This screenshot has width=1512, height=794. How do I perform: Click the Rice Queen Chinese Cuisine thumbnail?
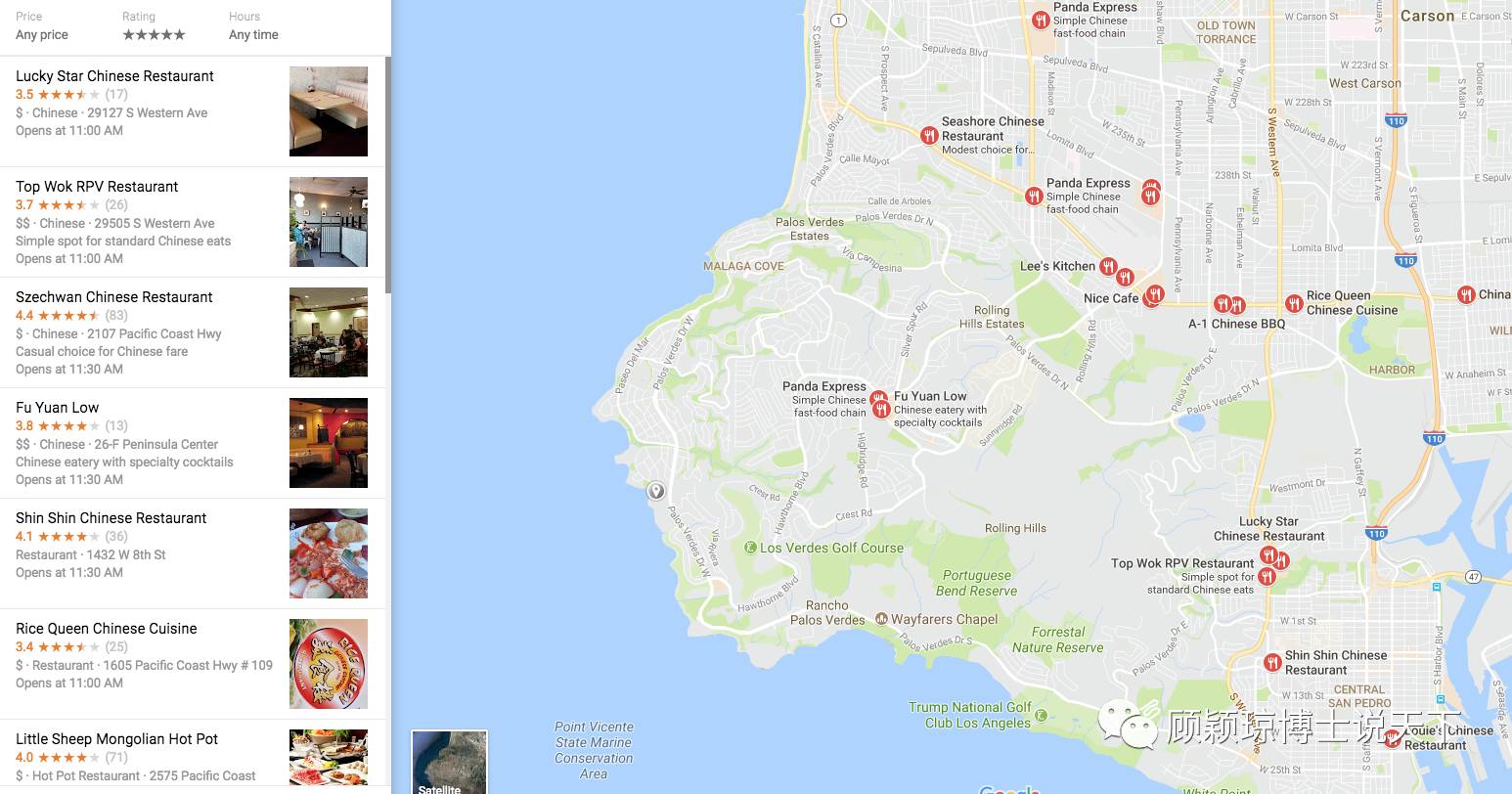coord(329,664)
